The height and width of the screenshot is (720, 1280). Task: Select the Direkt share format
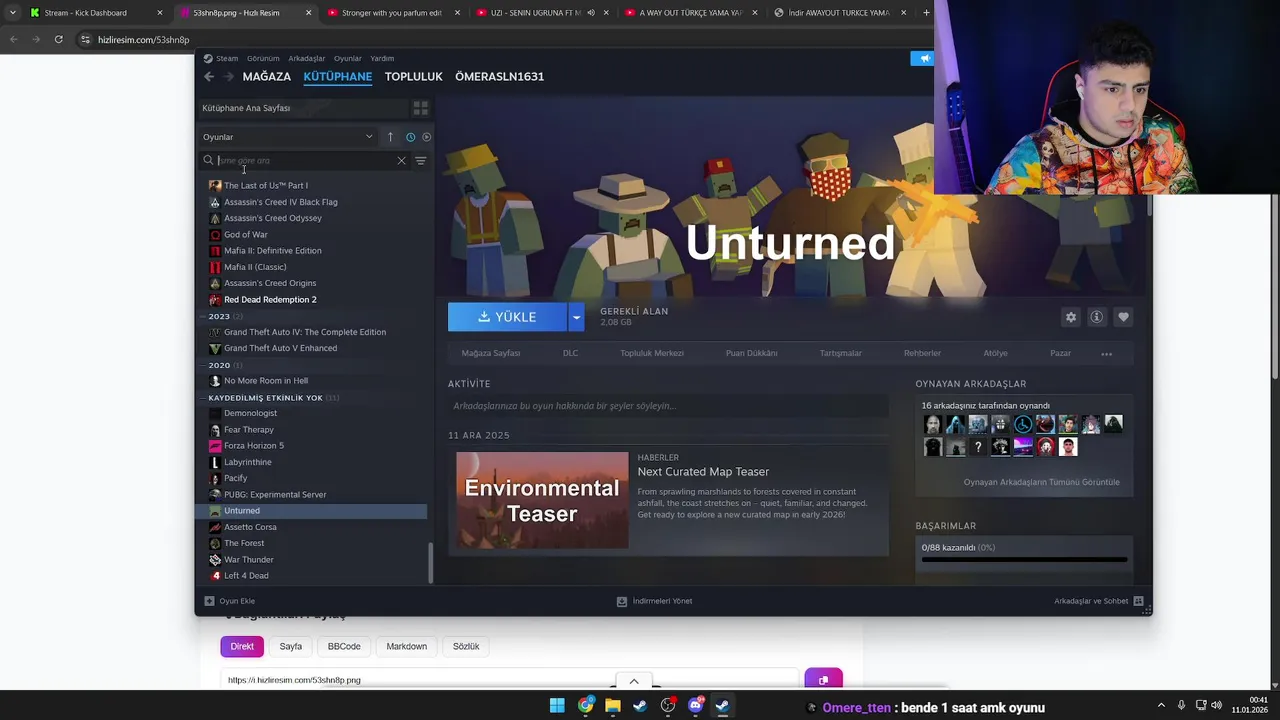[242, 646]
